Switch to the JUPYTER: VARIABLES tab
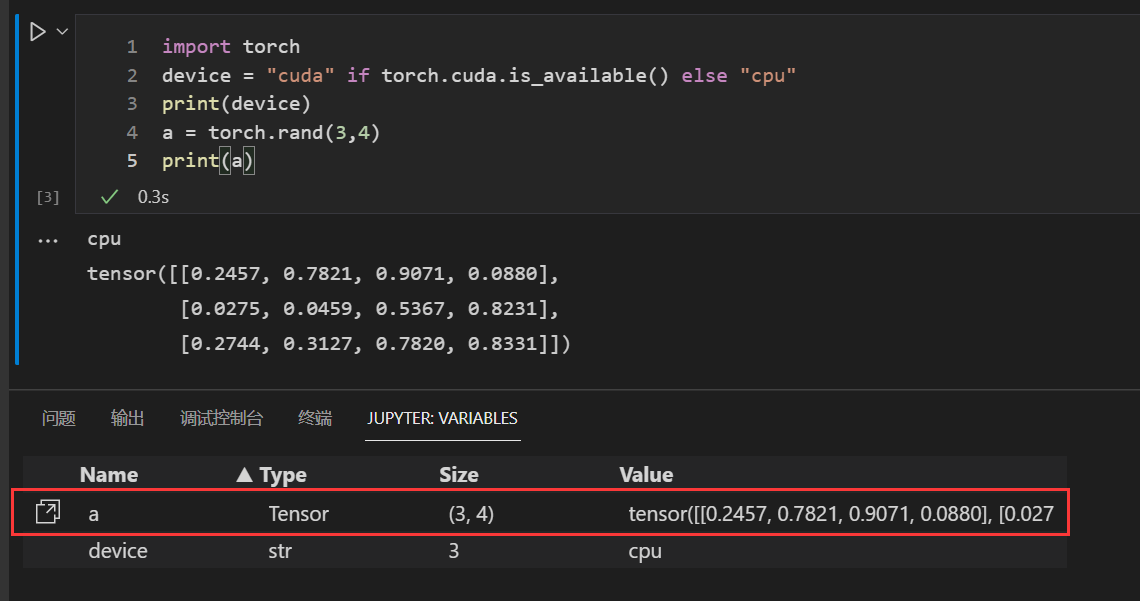Viewport: 1140px width, 601px height. [442, 418]
